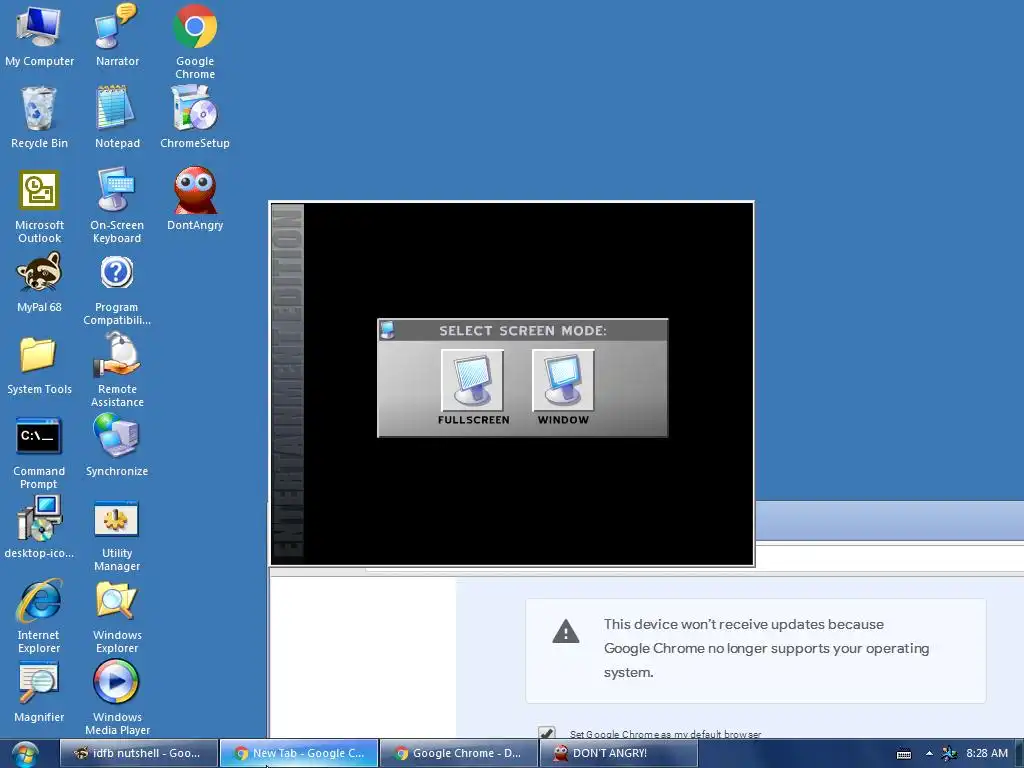Open the Remote Assistance icon
1024x768 pixels.
coord(117,370)
